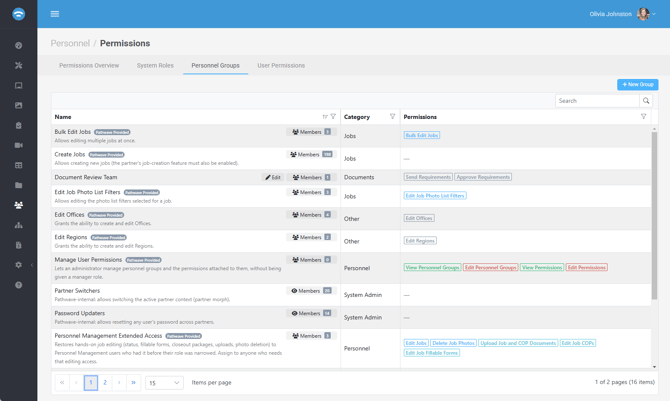This screenshot has height=401, width=670.
Task: View Members of Edit Regions group
Action: pyautogui.click(x=311, y=237)
